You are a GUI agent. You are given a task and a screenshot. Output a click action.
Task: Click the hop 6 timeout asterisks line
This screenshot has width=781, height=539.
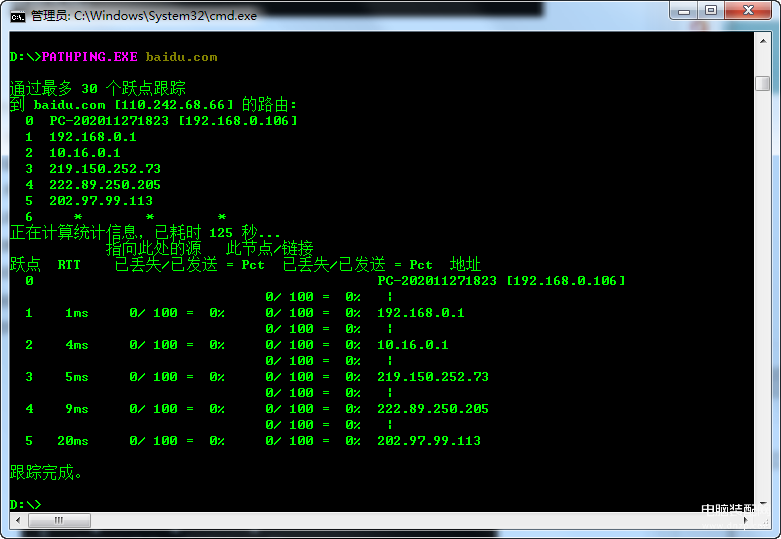click(x=126, y=217)
